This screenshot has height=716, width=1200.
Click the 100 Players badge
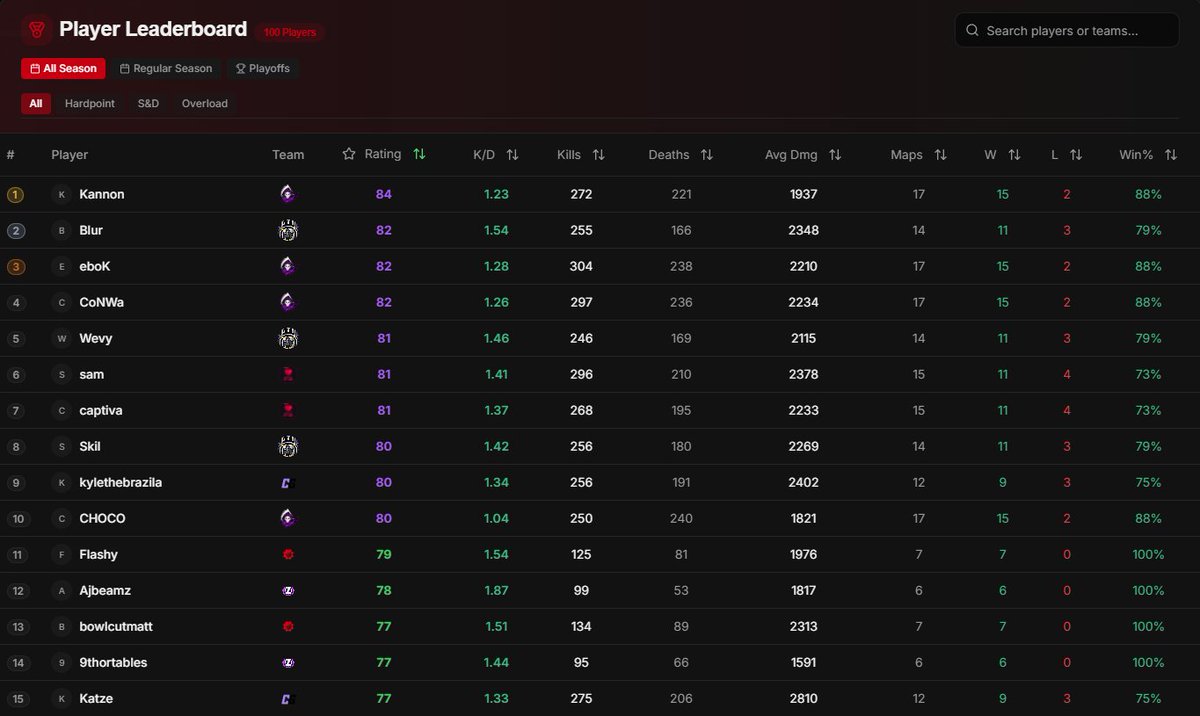(290, 32)
